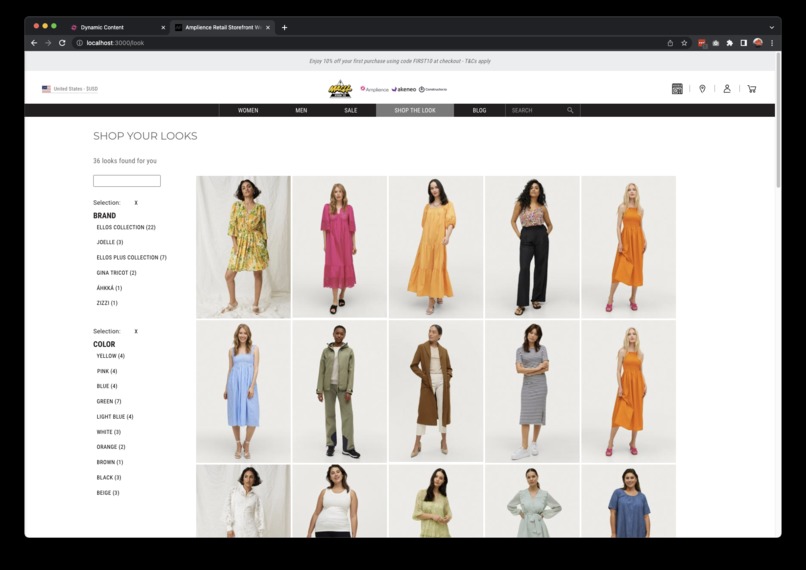
Task: Open the store locator pin icon
Action: pos(702,89)
